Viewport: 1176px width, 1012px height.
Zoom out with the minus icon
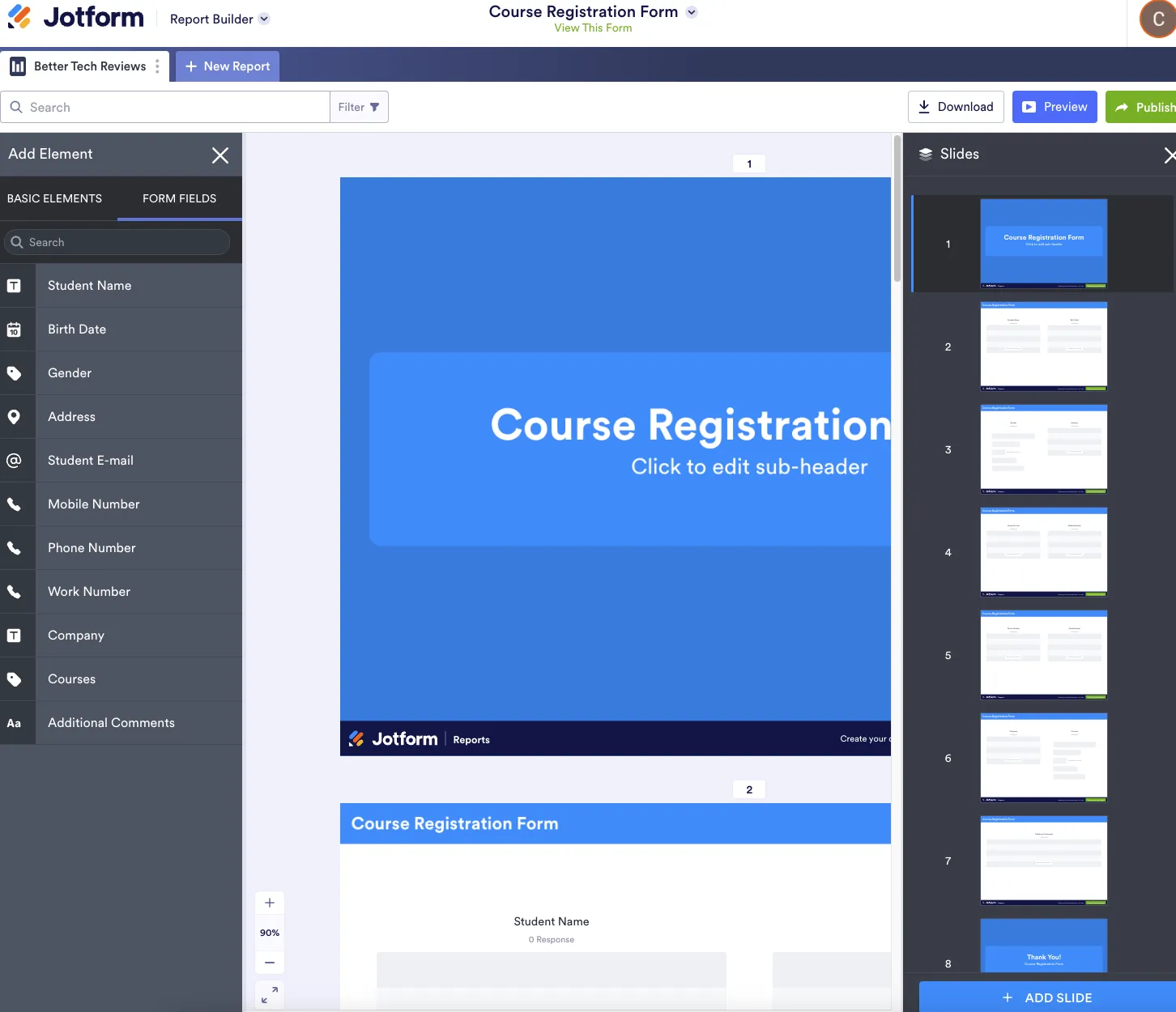(x=270, y=963)
